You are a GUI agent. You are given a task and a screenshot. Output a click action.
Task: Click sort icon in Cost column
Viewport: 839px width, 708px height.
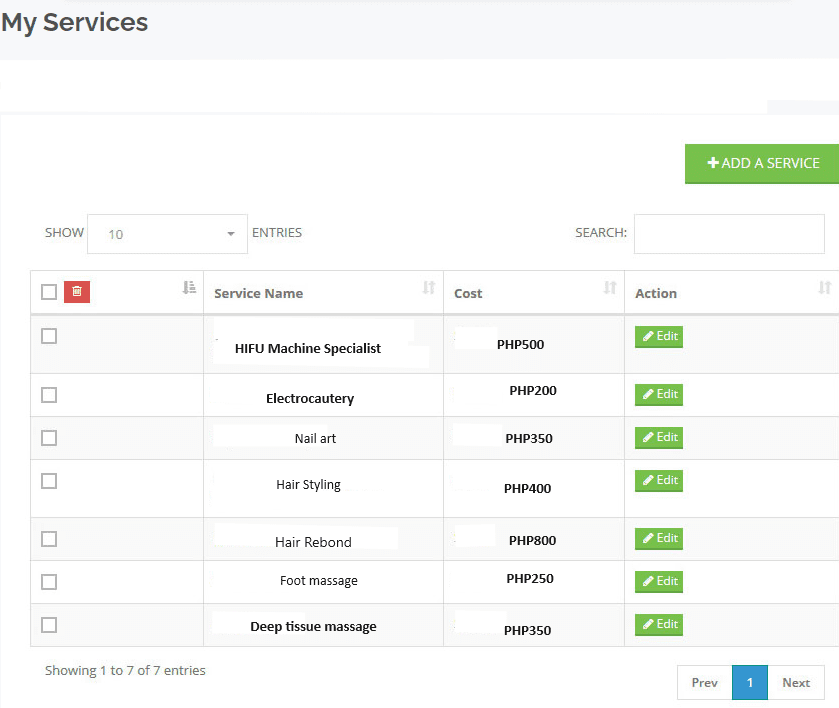coord(610,288)
